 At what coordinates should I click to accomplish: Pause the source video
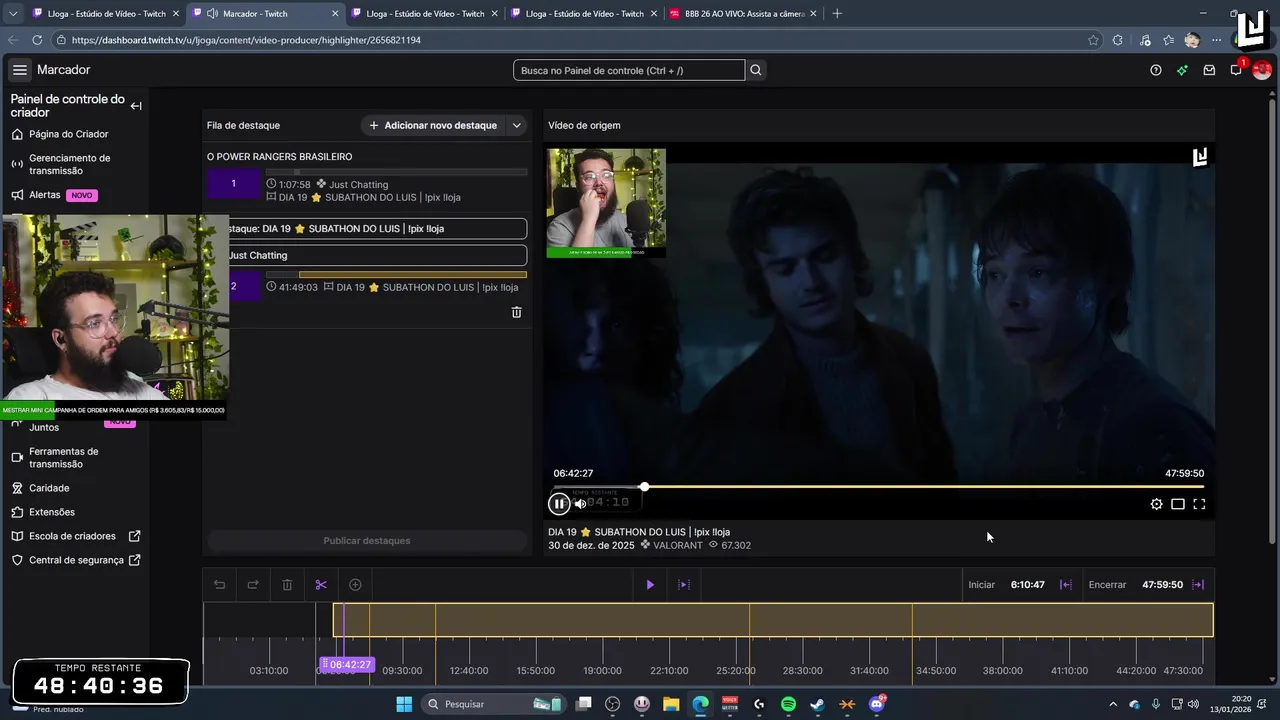click(559, 504)
